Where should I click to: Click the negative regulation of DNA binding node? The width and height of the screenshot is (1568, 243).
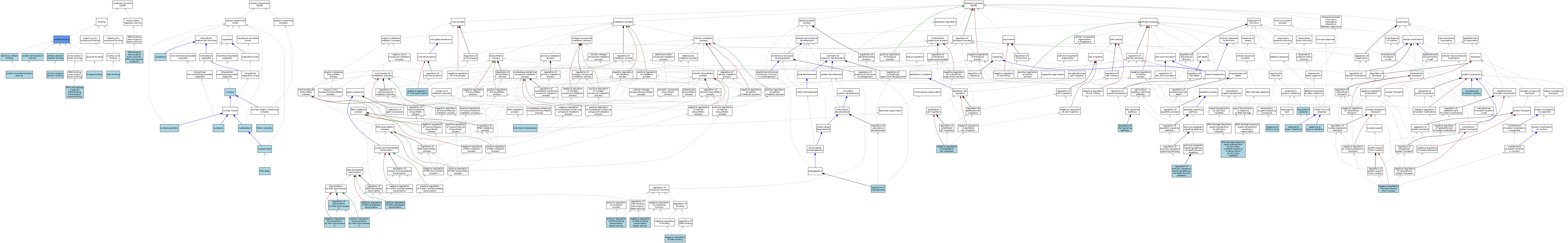675,239
